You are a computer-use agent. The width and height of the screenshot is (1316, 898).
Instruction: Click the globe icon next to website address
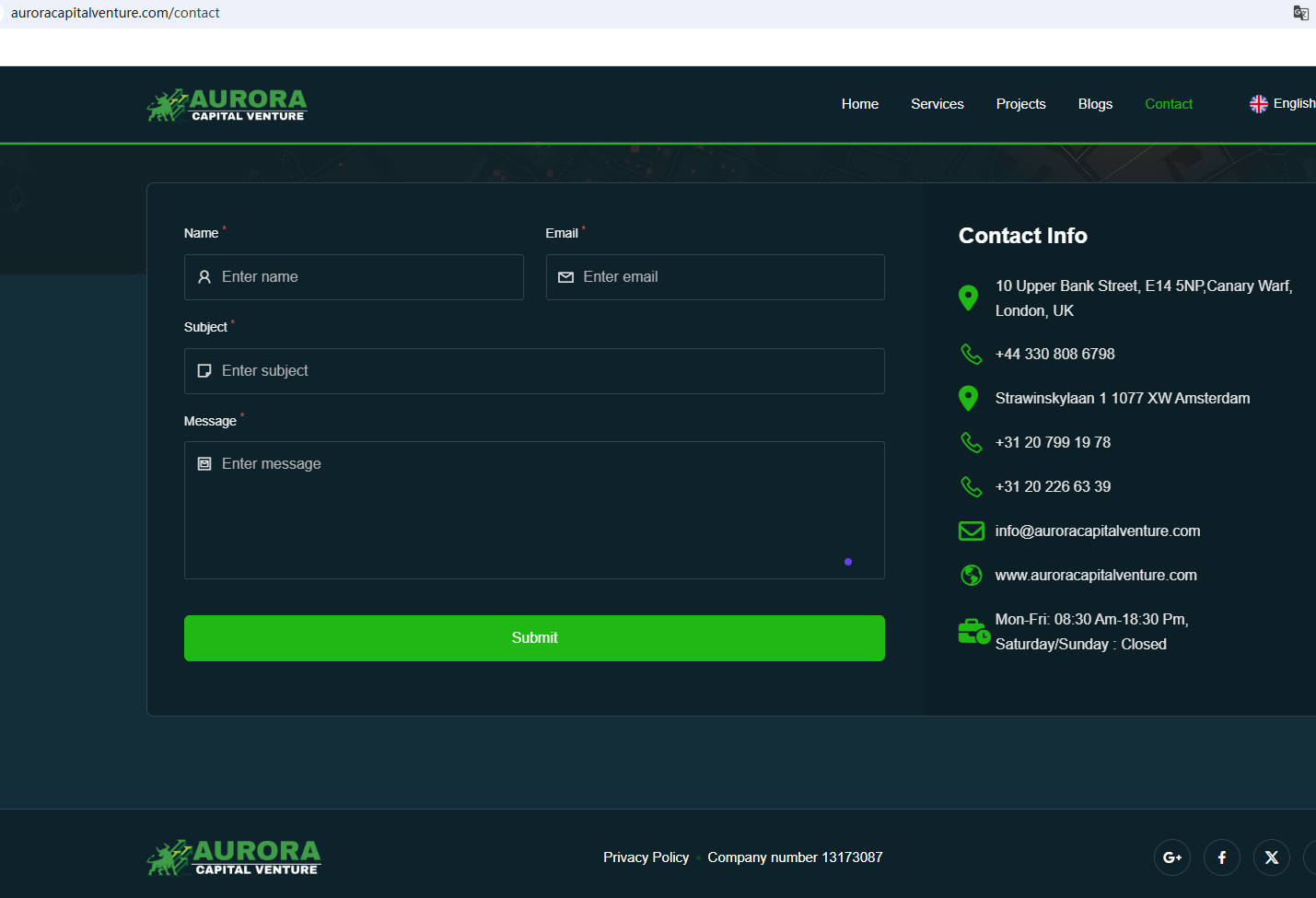coord(971,576)
